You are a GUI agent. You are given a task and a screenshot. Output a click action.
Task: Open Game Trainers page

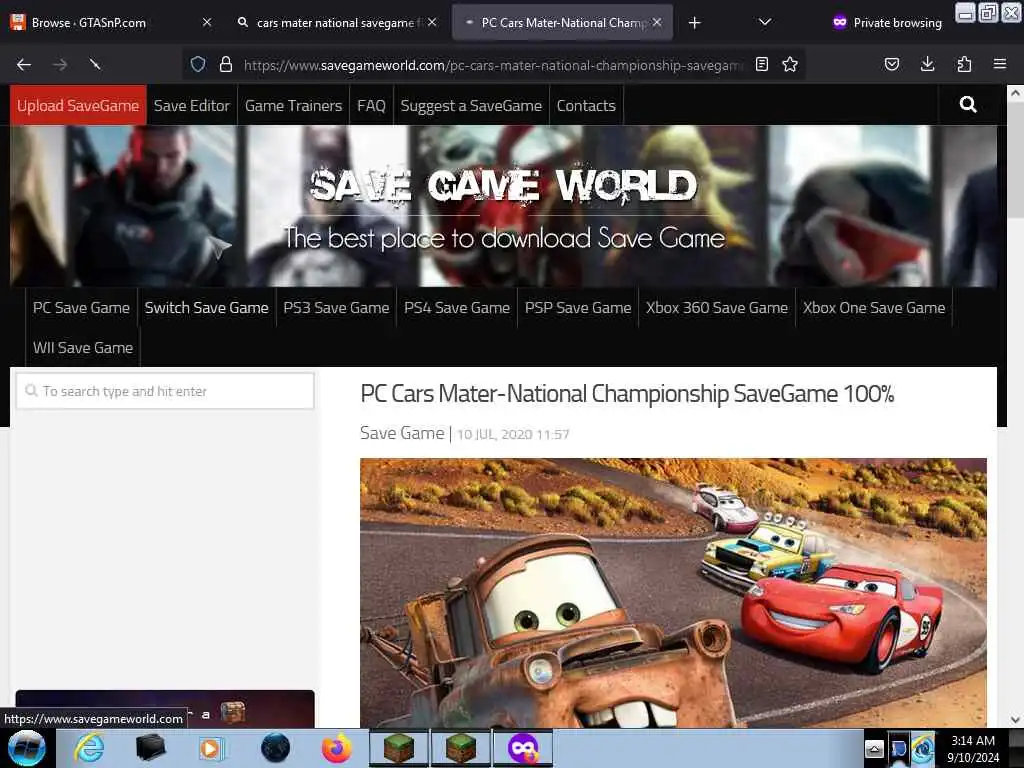tap(293, 105)
